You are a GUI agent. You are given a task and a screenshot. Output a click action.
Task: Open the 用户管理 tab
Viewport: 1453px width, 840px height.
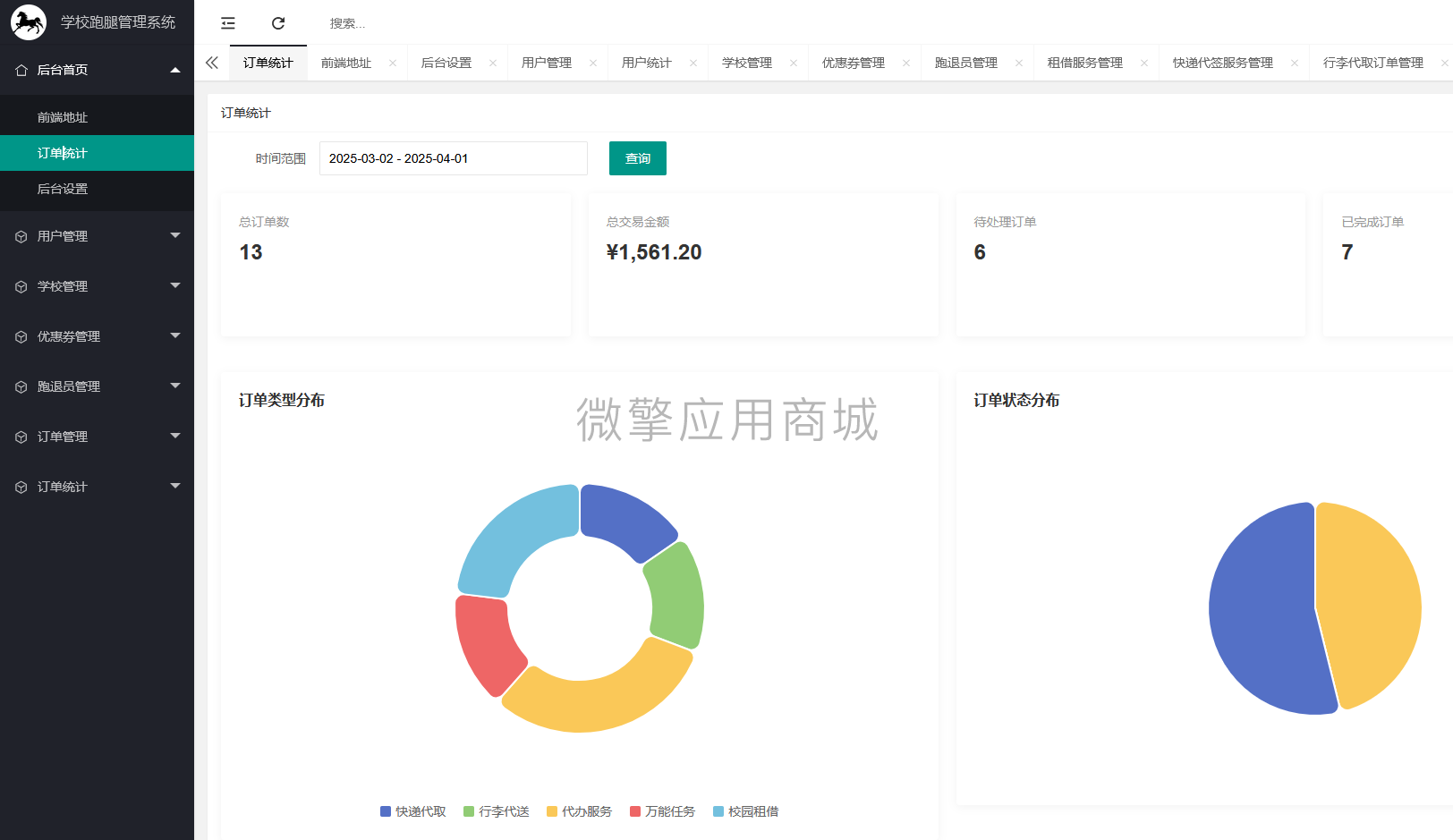click(547, 63)
